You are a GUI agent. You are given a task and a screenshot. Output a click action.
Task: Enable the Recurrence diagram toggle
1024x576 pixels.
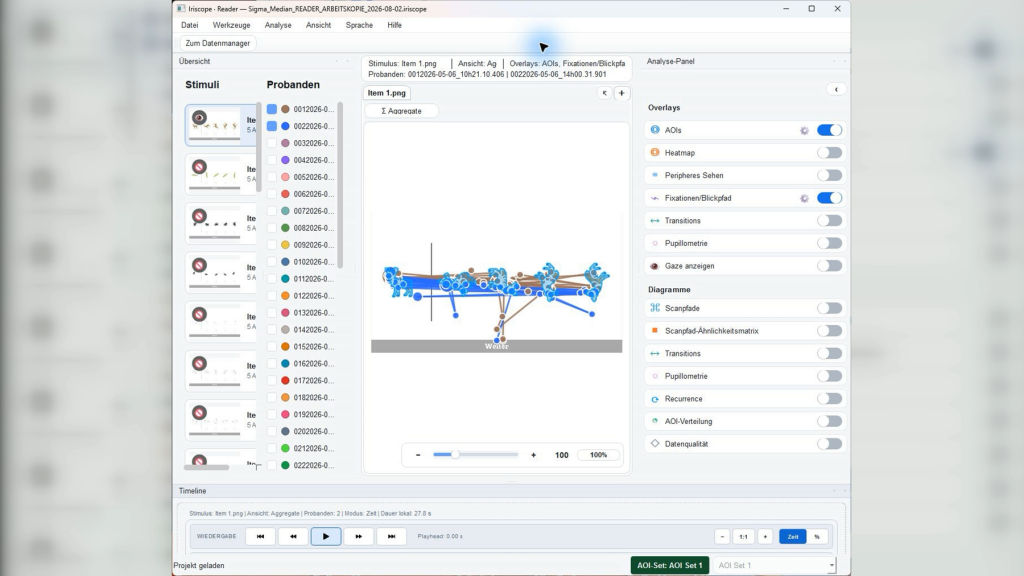[x=829, y=398]
